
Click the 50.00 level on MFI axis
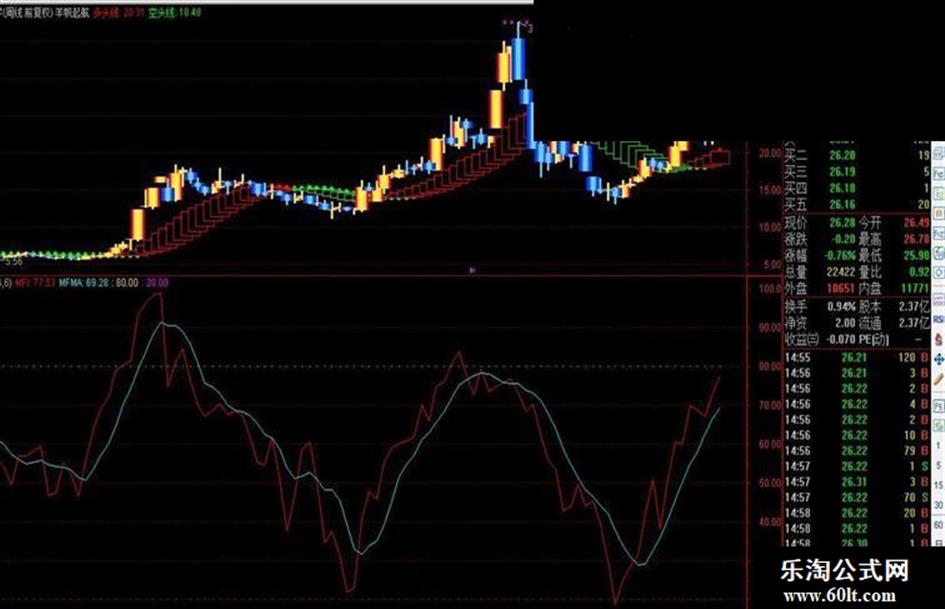point(770,483)
